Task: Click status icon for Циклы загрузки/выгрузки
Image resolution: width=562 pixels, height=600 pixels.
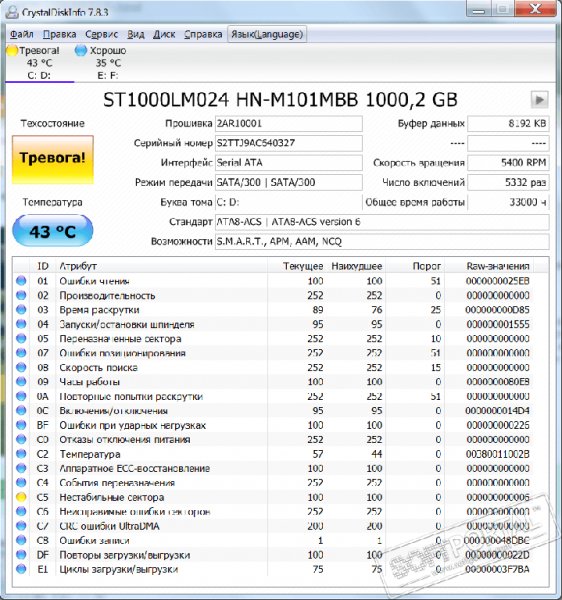Action: pyautogui.click(x=21, y=569)
